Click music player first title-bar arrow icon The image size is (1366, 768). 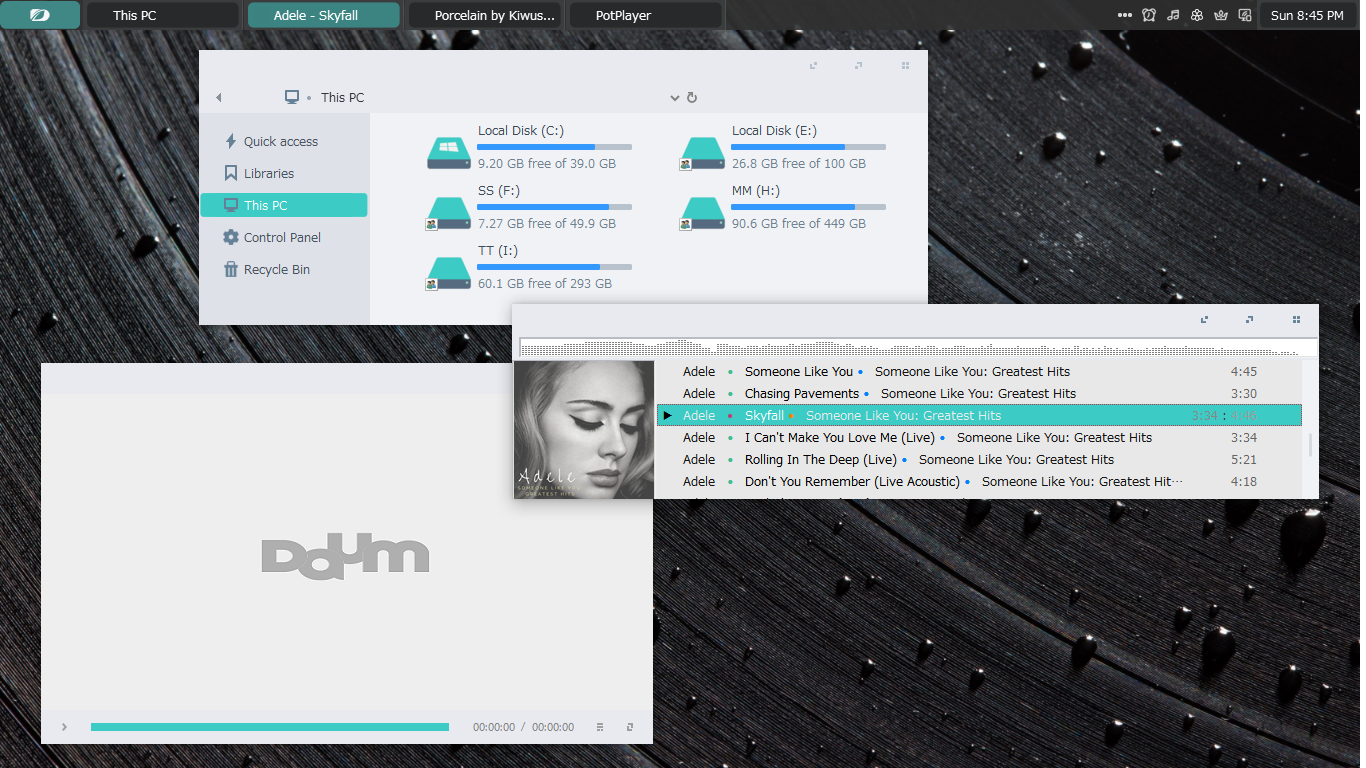(1204, 320)
